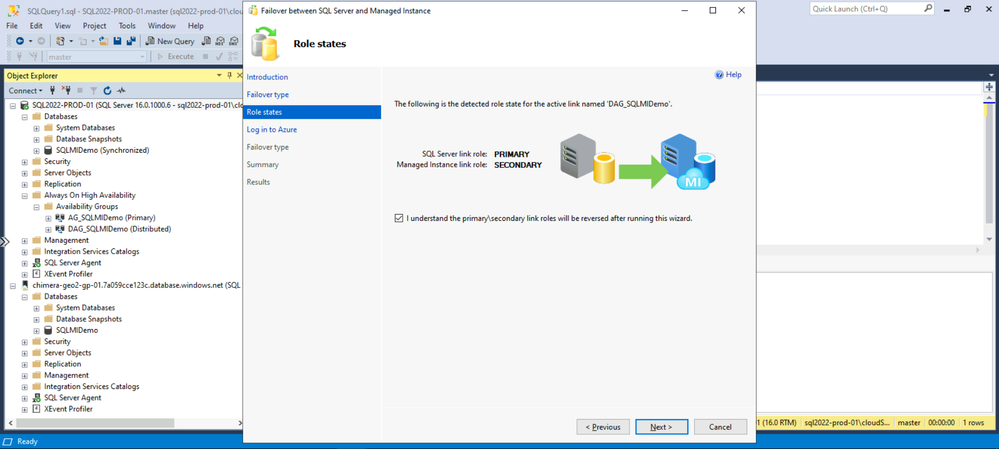Viewport: 999px width, 449px height.
Task: Click the Database Engine Query icon
Action: pos(206,41)
